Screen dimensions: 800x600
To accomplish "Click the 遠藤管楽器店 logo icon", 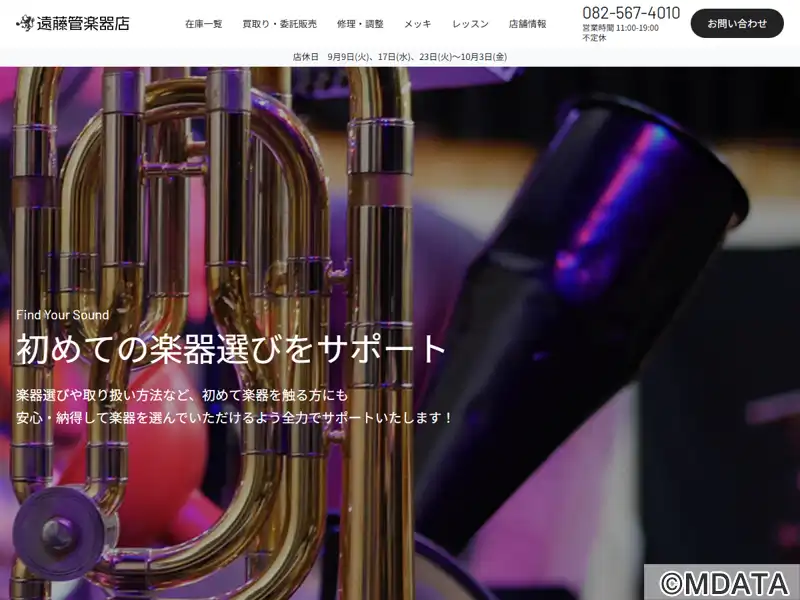I will 24,23.
